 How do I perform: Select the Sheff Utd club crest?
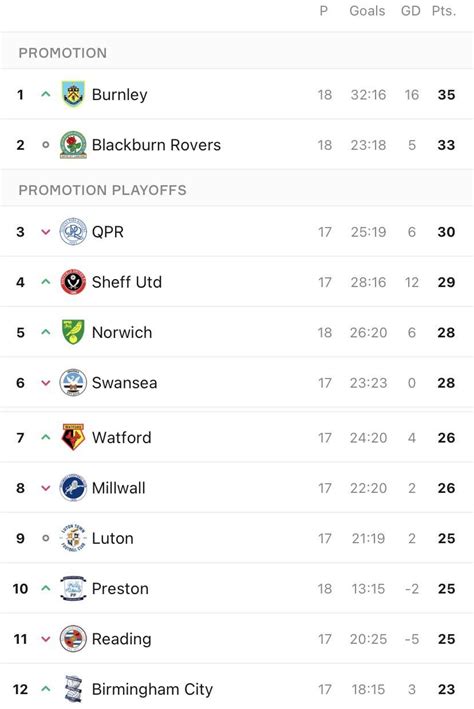tap(73, 282)
